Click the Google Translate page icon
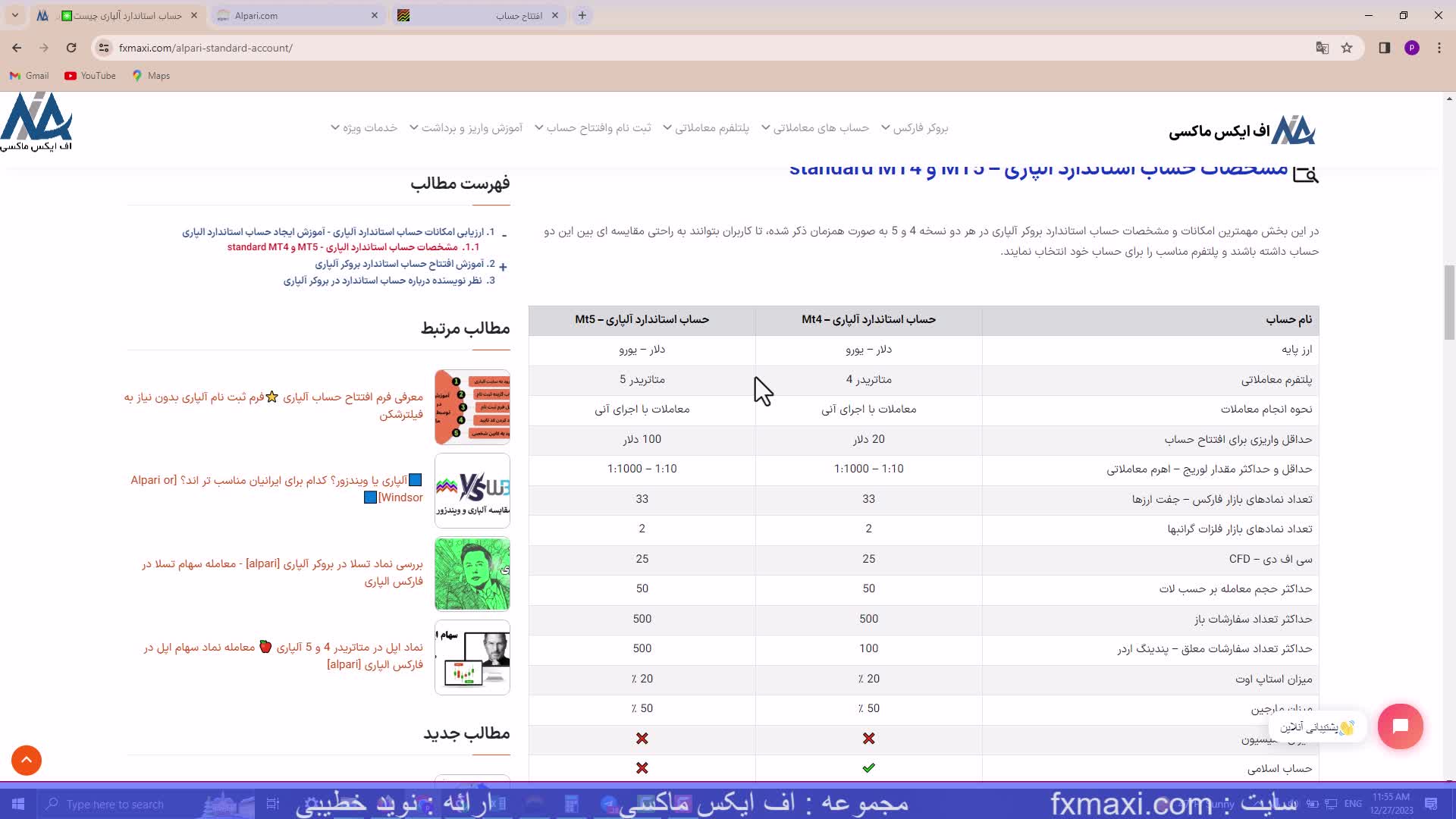This screenshot has height=819, width=1456. (1323, 48)
